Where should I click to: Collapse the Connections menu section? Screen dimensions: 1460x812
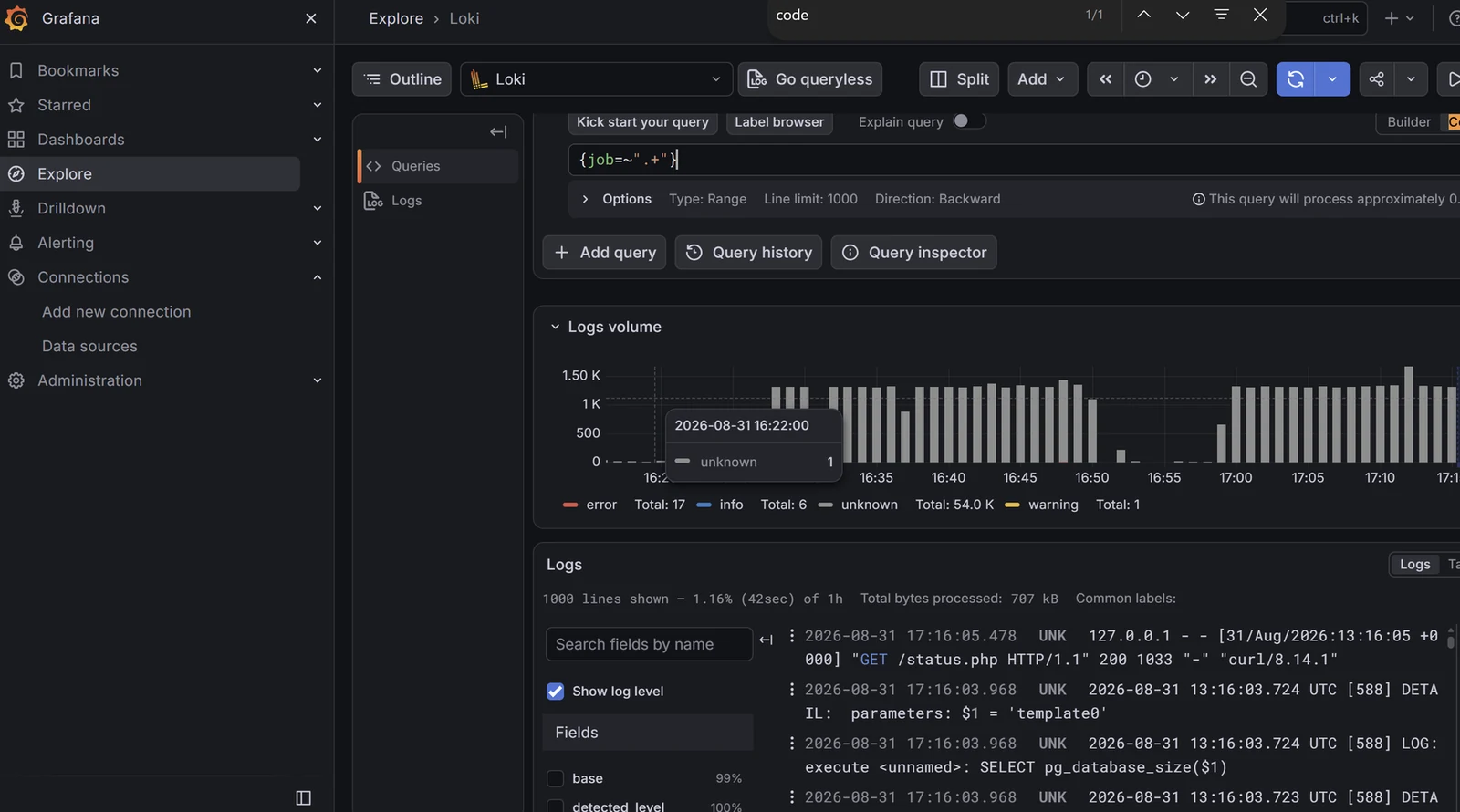pyautogui.click(x=318, y=277)
